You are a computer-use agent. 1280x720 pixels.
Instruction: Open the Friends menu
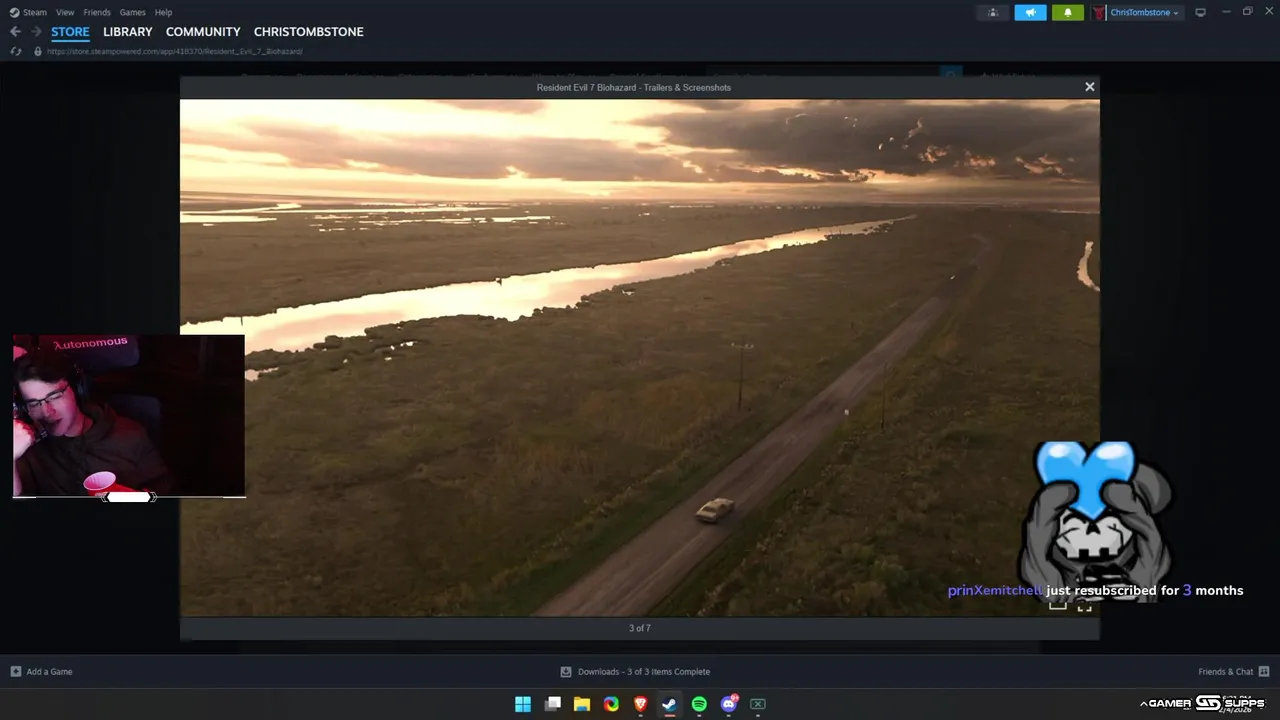pos(97,12)
